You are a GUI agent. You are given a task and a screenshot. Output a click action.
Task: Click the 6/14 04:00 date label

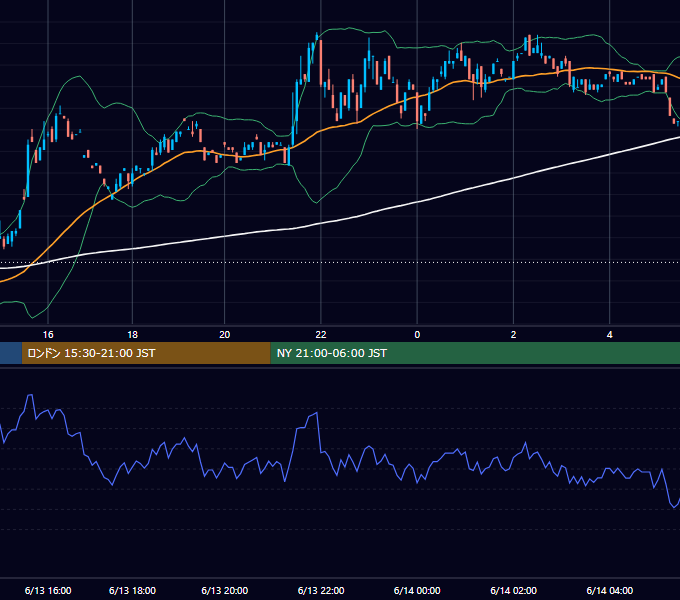(610, 590)
